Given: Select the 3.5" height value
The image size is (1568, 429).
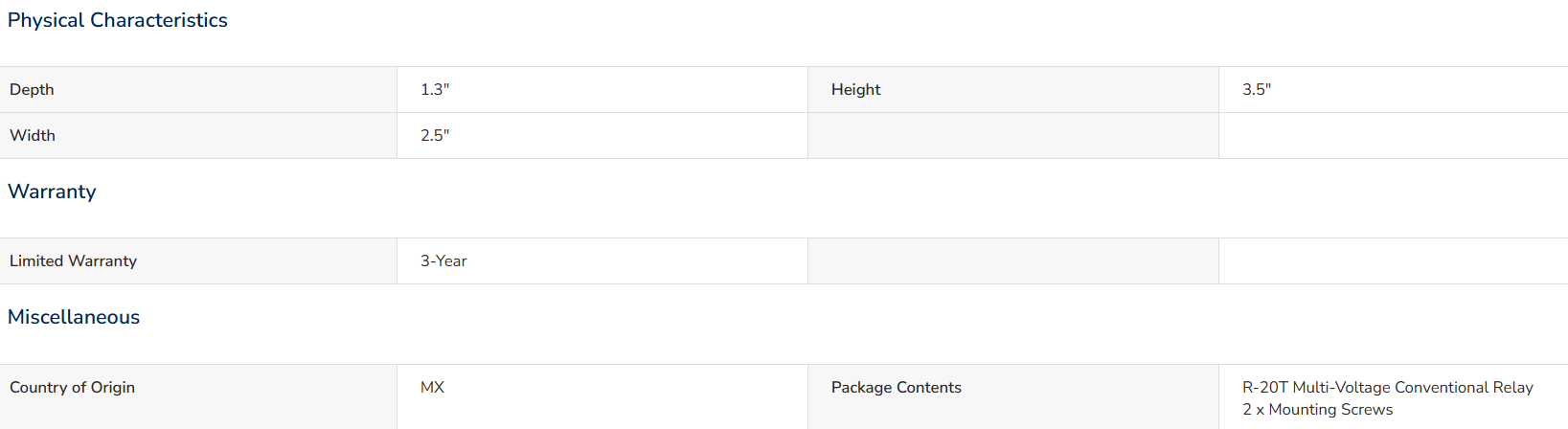Looking at the screenshot, I should pyautogui.click(x=1257, y=89).
